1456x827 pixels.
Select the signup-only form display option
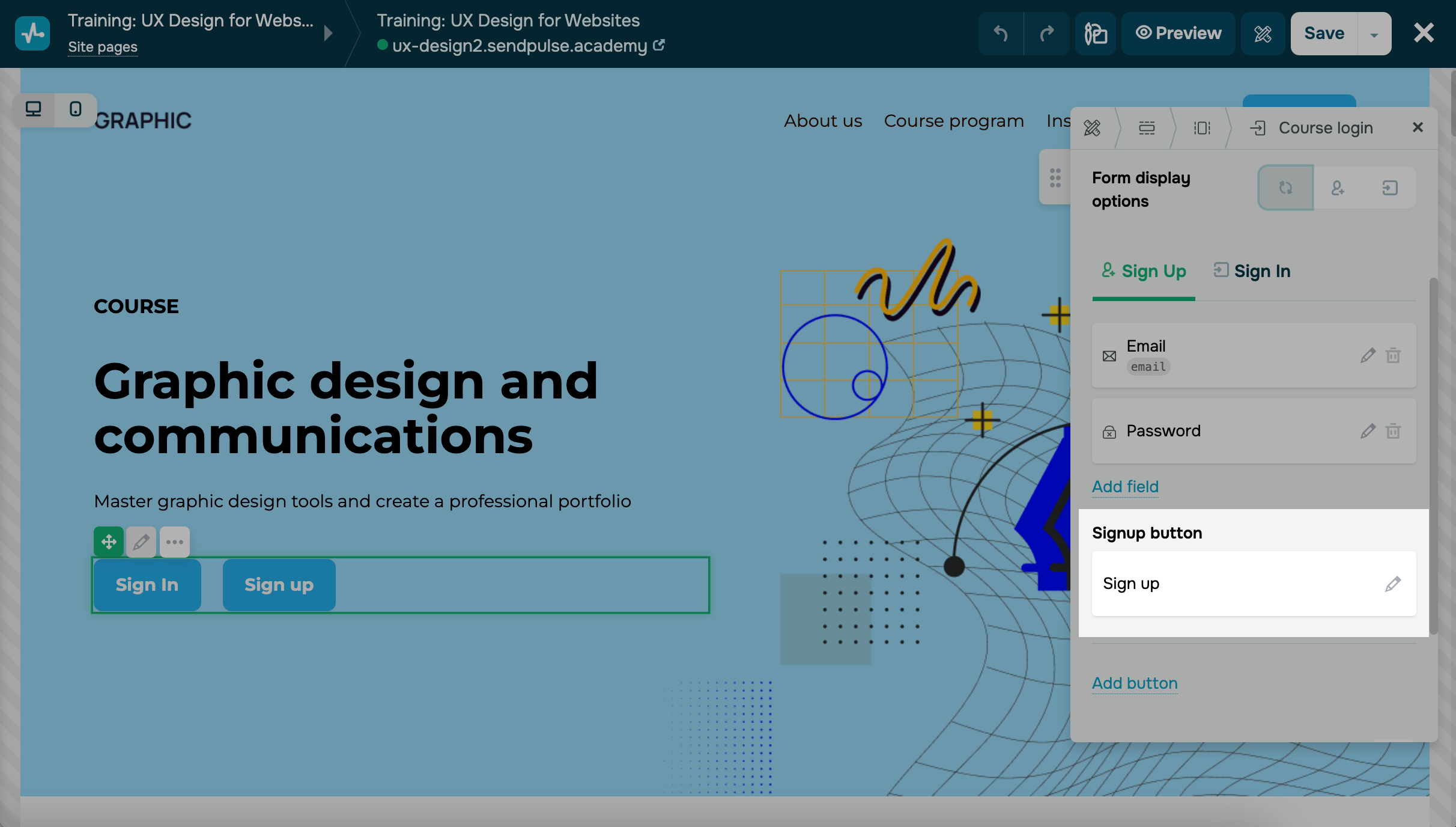coord(1338,188)
